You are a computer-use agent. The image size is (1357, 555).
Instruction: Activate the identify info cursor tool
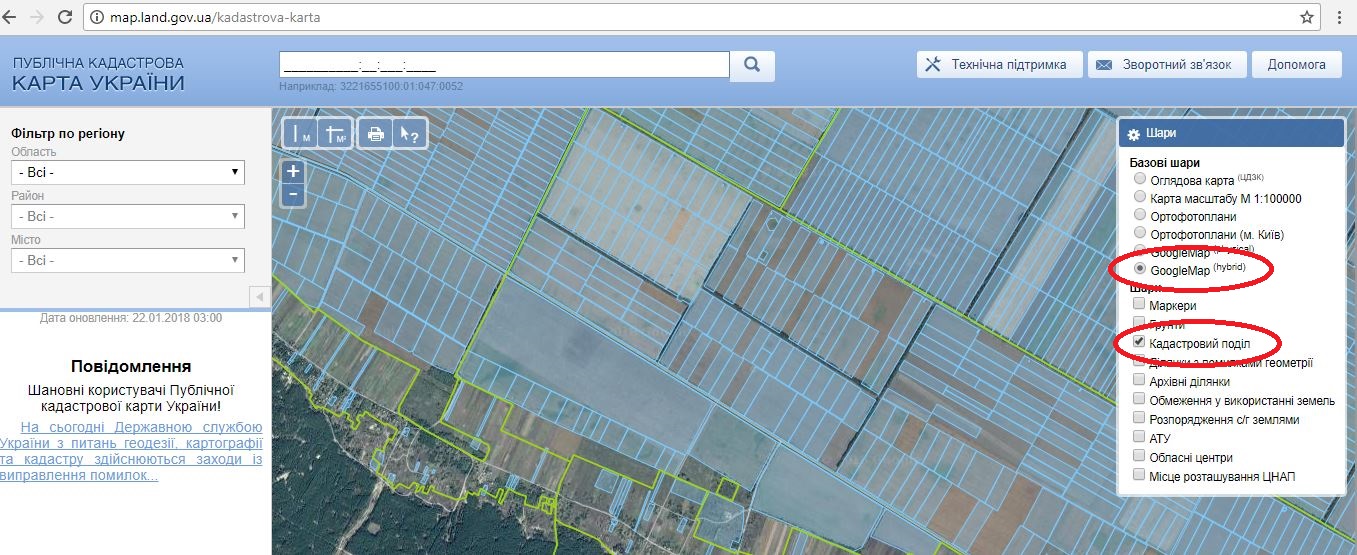point(408,134)
